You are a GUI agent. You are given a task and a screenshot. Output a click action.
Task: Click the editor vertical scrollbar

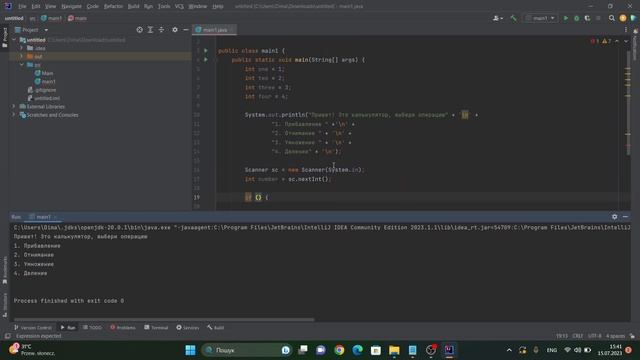[628, 104]
